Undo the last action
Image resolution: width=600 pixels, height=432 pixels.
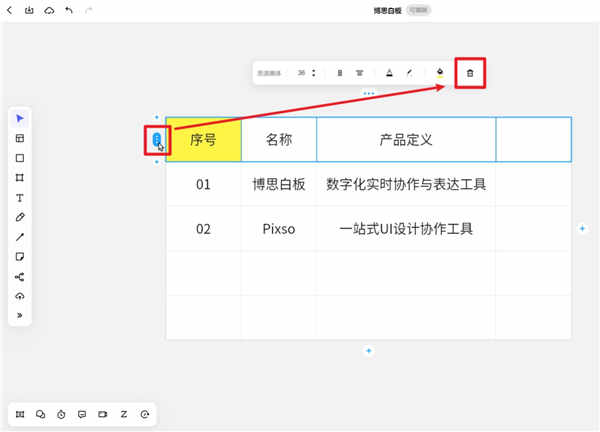click(x=68, y=10)
